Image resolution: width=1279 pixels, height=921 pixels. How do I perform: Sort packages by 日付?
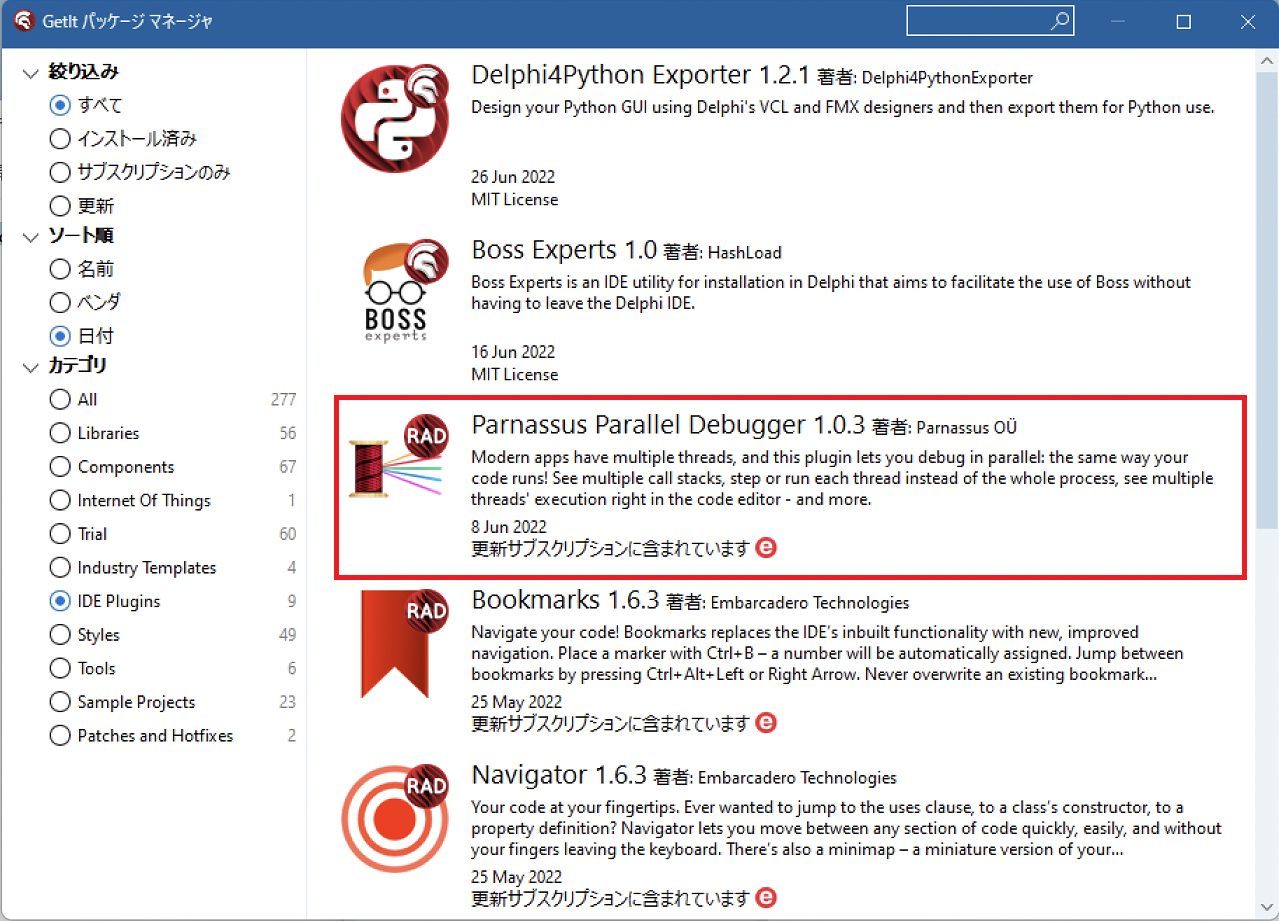82,336
